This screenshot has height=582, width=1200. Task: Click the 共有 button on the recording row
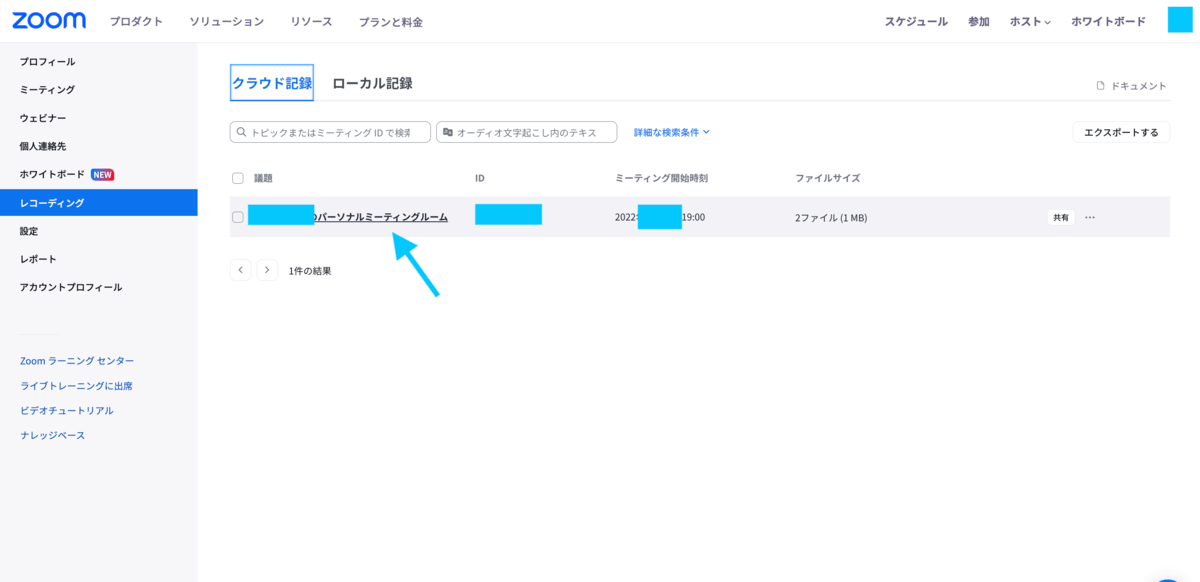pos(1060,216)
